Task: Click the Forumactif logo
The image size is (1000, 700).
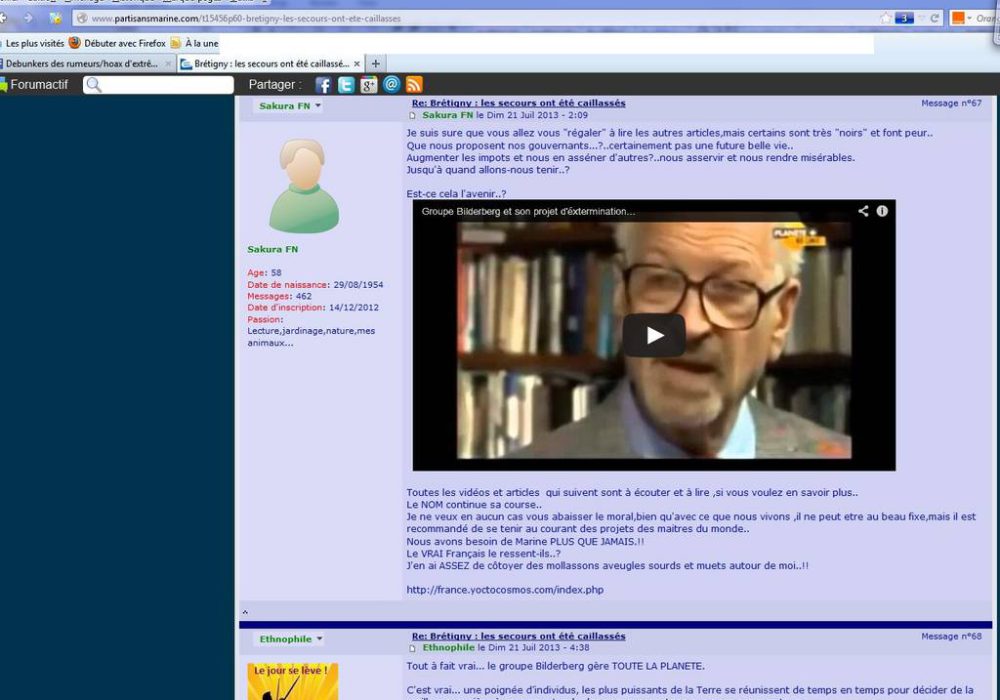Action: click(x=35, y=84)
